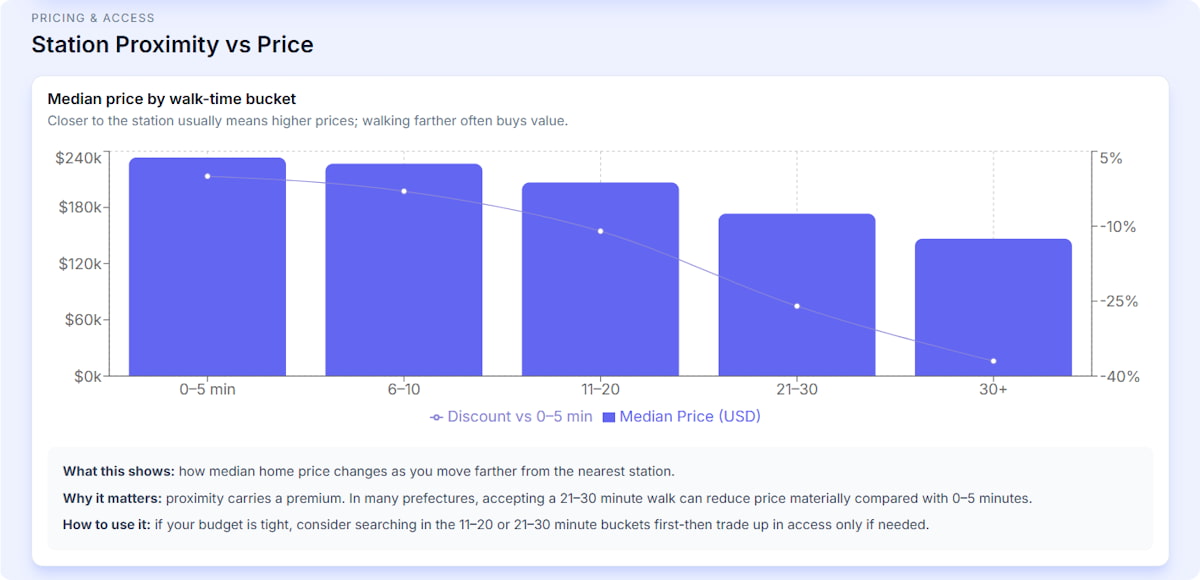
Task: Click the Median Price legend square swatch
Action: [x=609, y=417]
